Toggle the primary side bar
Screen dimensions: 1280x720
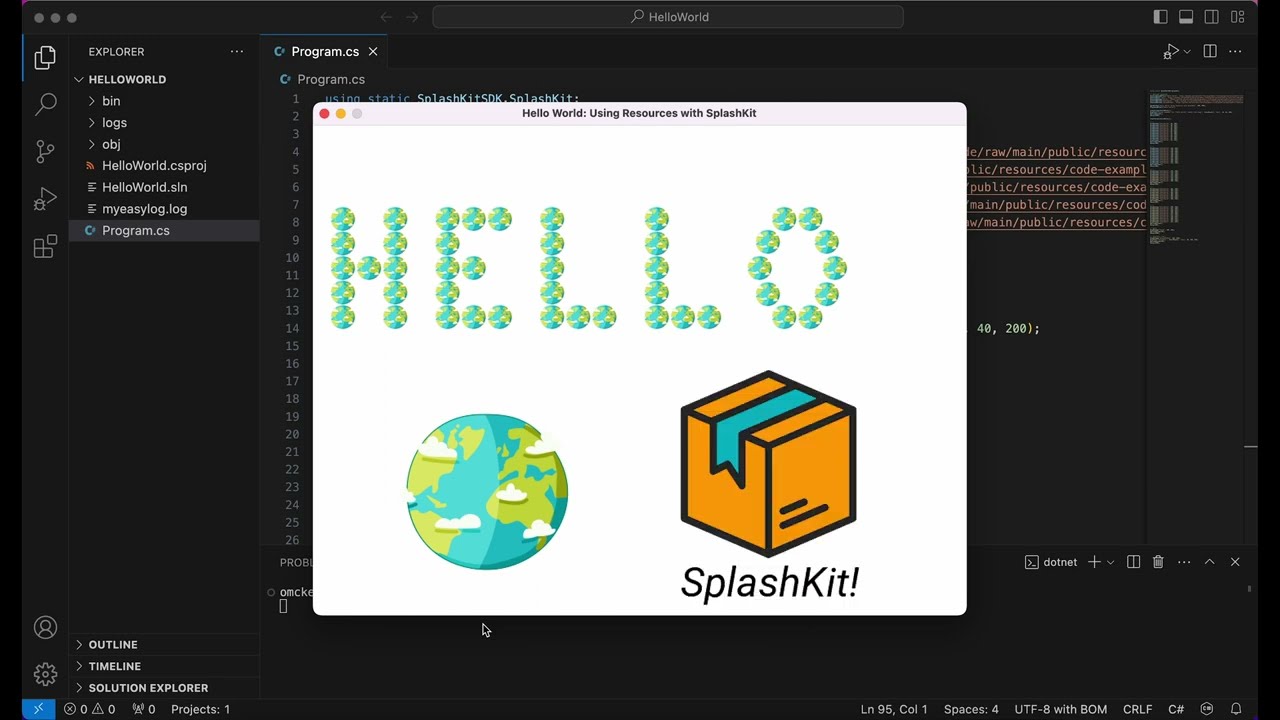tap(1160, 17)
